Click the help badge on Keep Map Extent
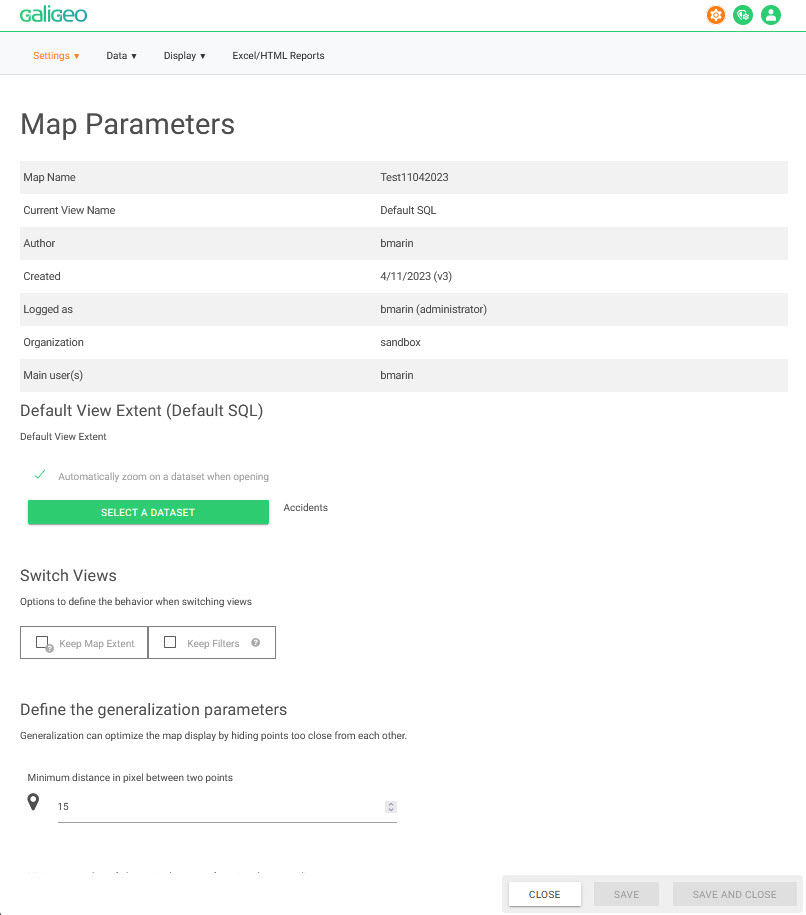Screen dimensions: 806x915 point(49,648)
